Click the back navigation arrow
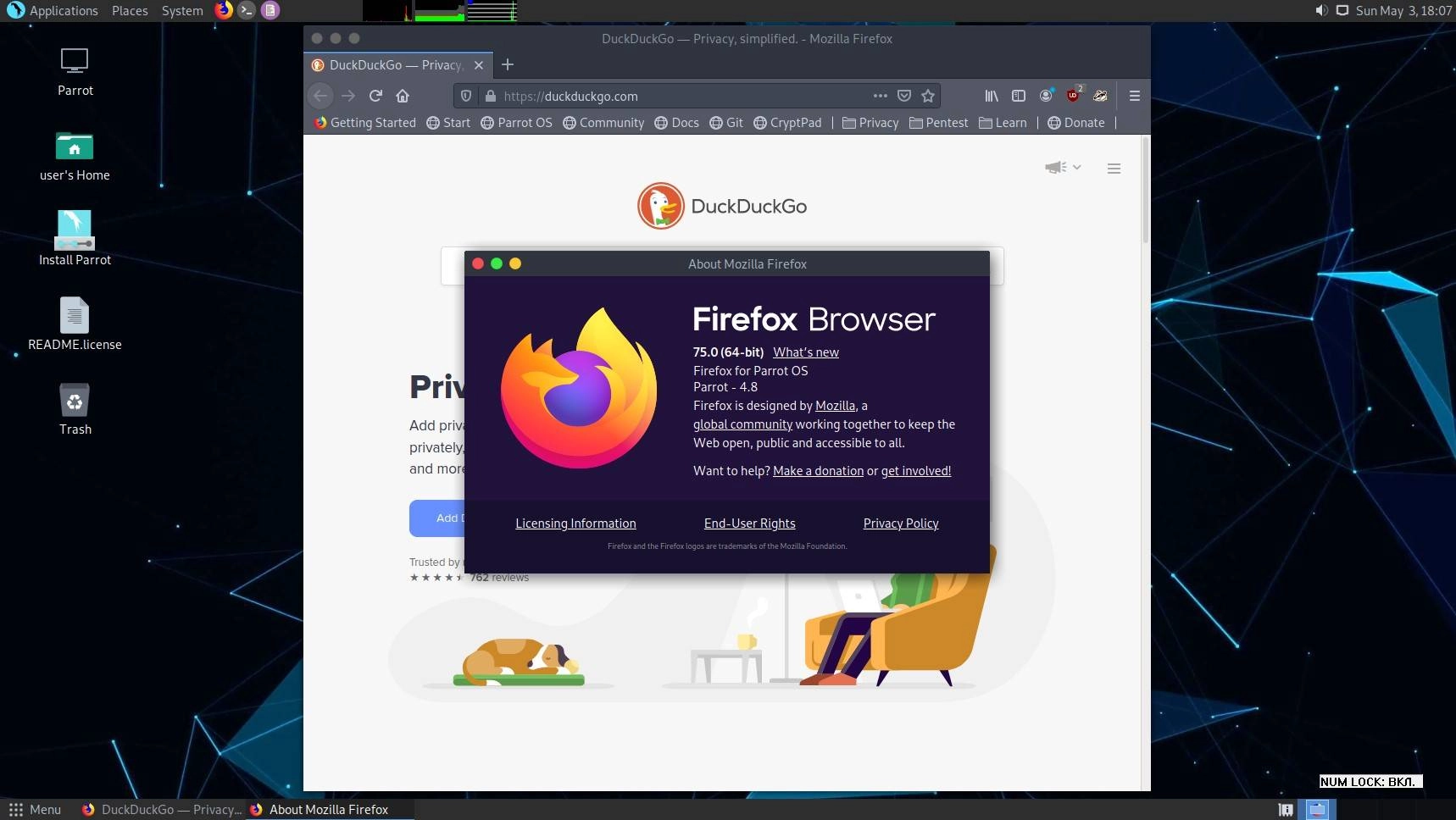Screen dimensions: 1456x820 (x=320, y=96)
